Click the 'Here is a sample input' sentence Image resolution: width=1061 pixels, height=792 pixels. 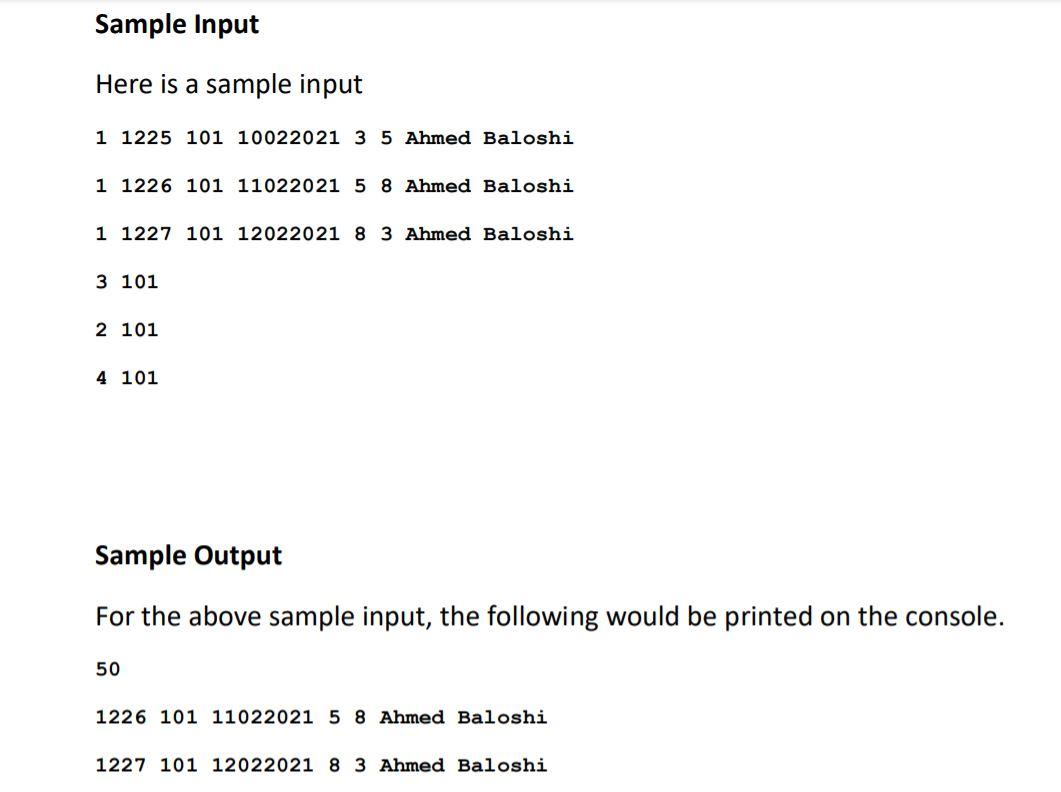[x=229, y=85]
